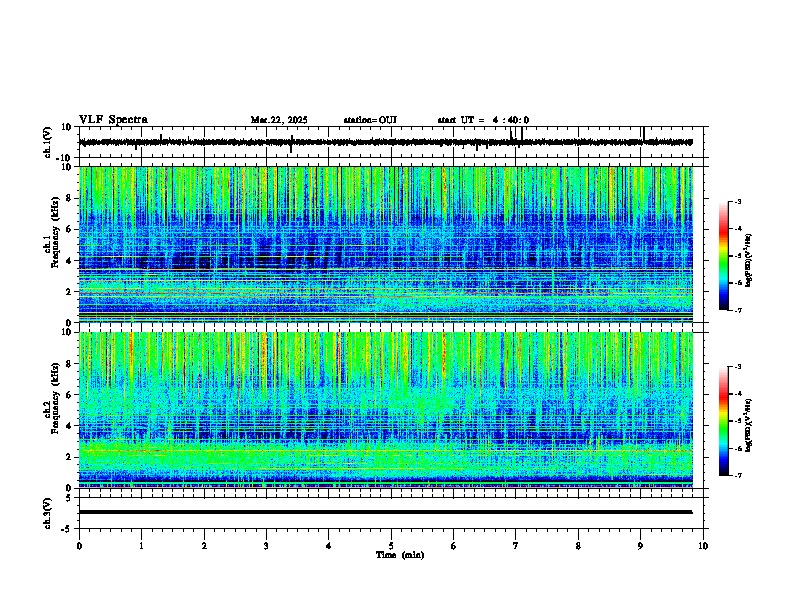
Task: Click the ch.1 spectrogram color scale bar
Action: point(724,256)
